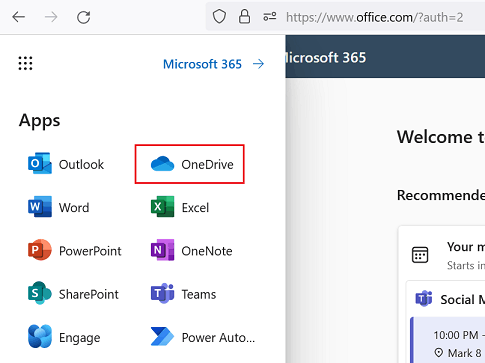The width and height of the screenshot is (485, 363).
Task: Click the Engage text label
Action: (79, 338)
